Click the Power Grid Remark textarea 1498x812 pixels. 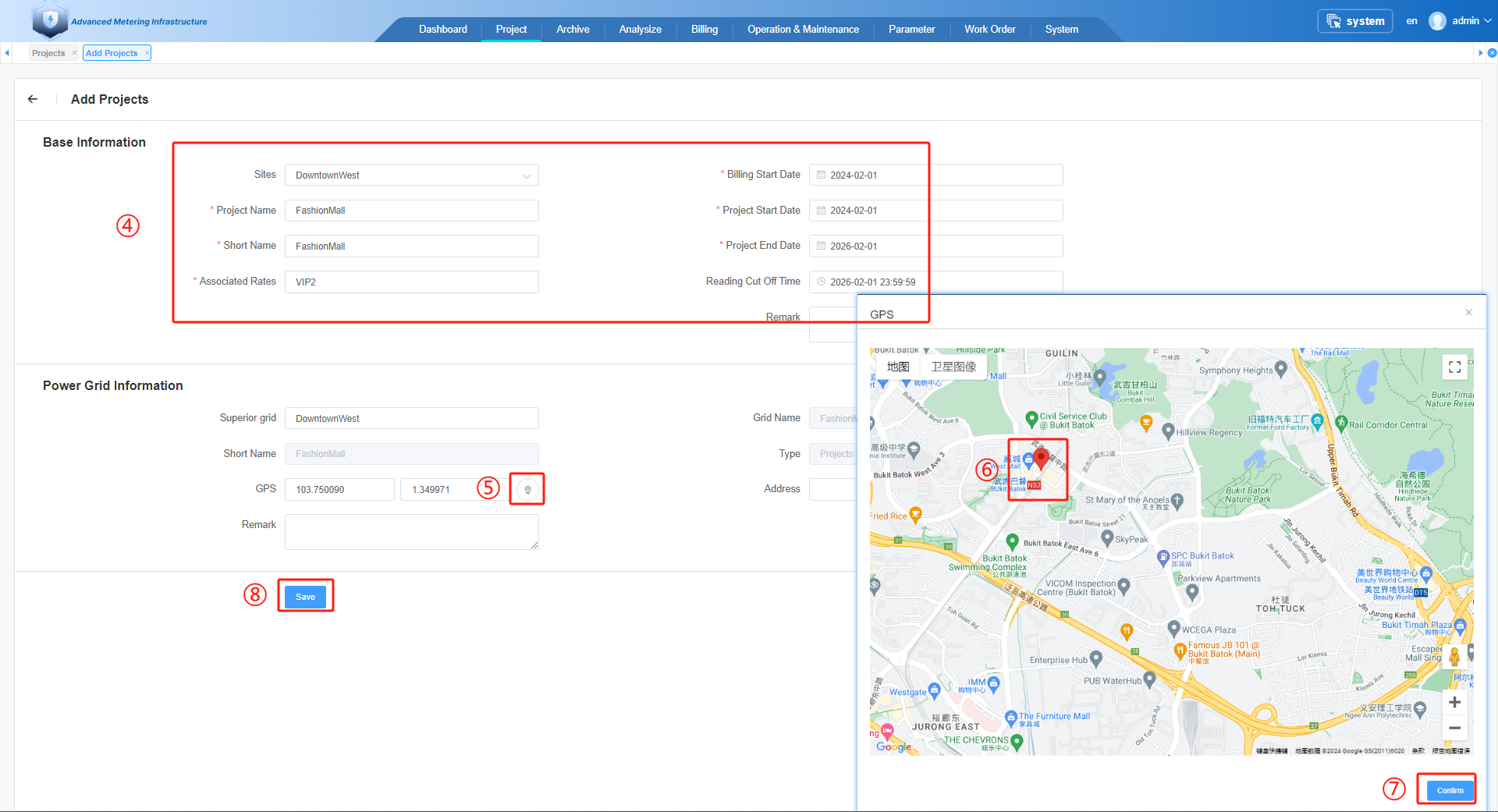[412, 532]
